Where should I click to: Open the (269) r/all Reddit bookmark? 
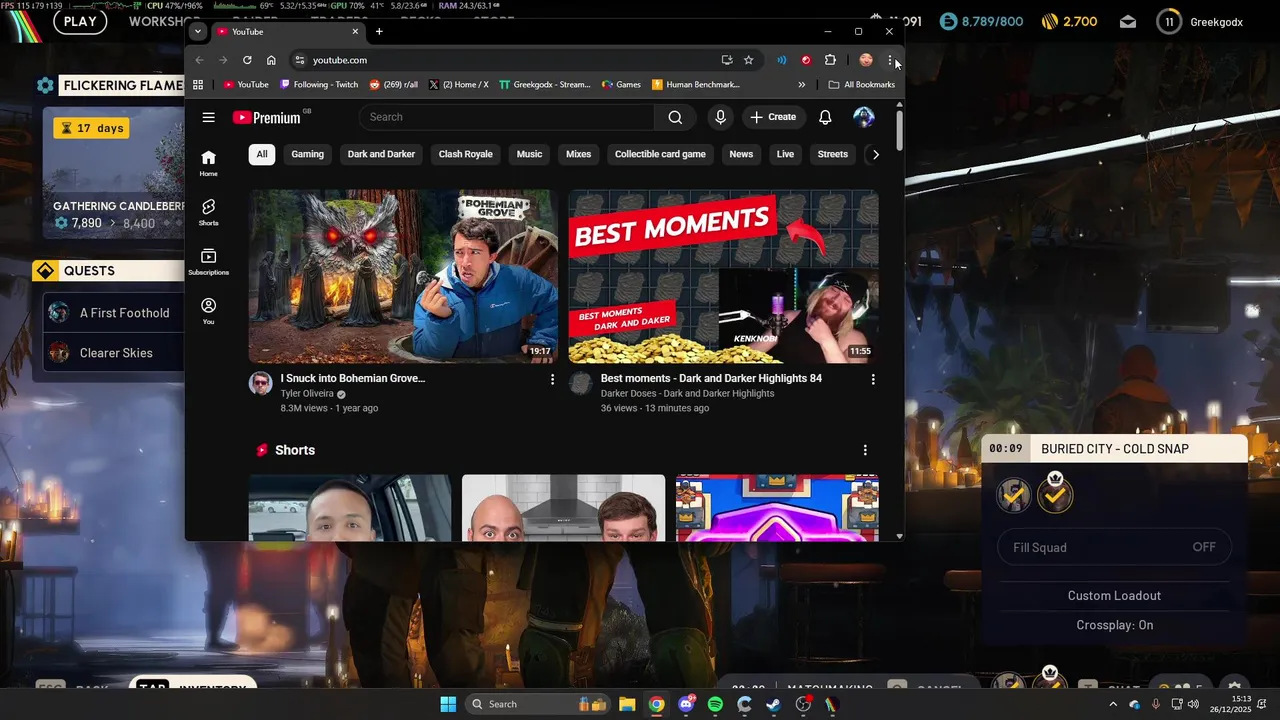pyautogui.click(x=394, y=85)
